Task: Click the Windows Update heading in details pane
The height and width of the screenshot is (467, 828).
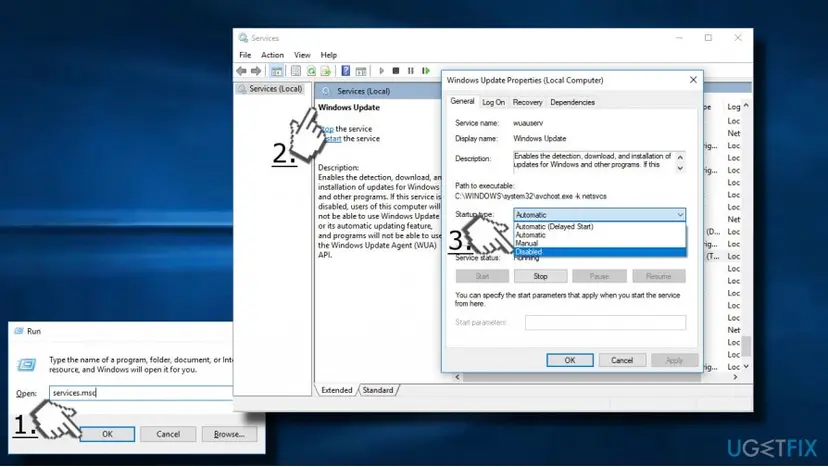Action: (349, 107)
